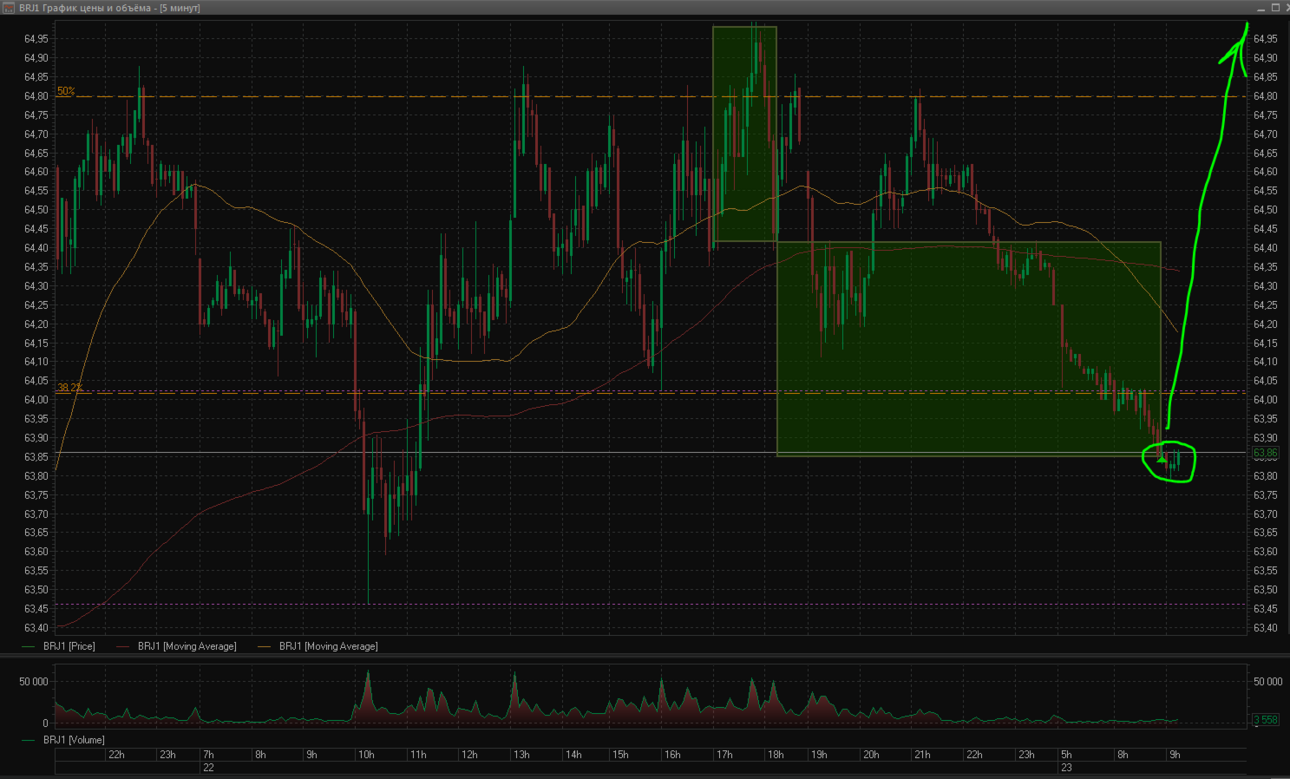Click the '10h' time axis label
Viewport: 1290px width, 779px height.
[365, 755]
